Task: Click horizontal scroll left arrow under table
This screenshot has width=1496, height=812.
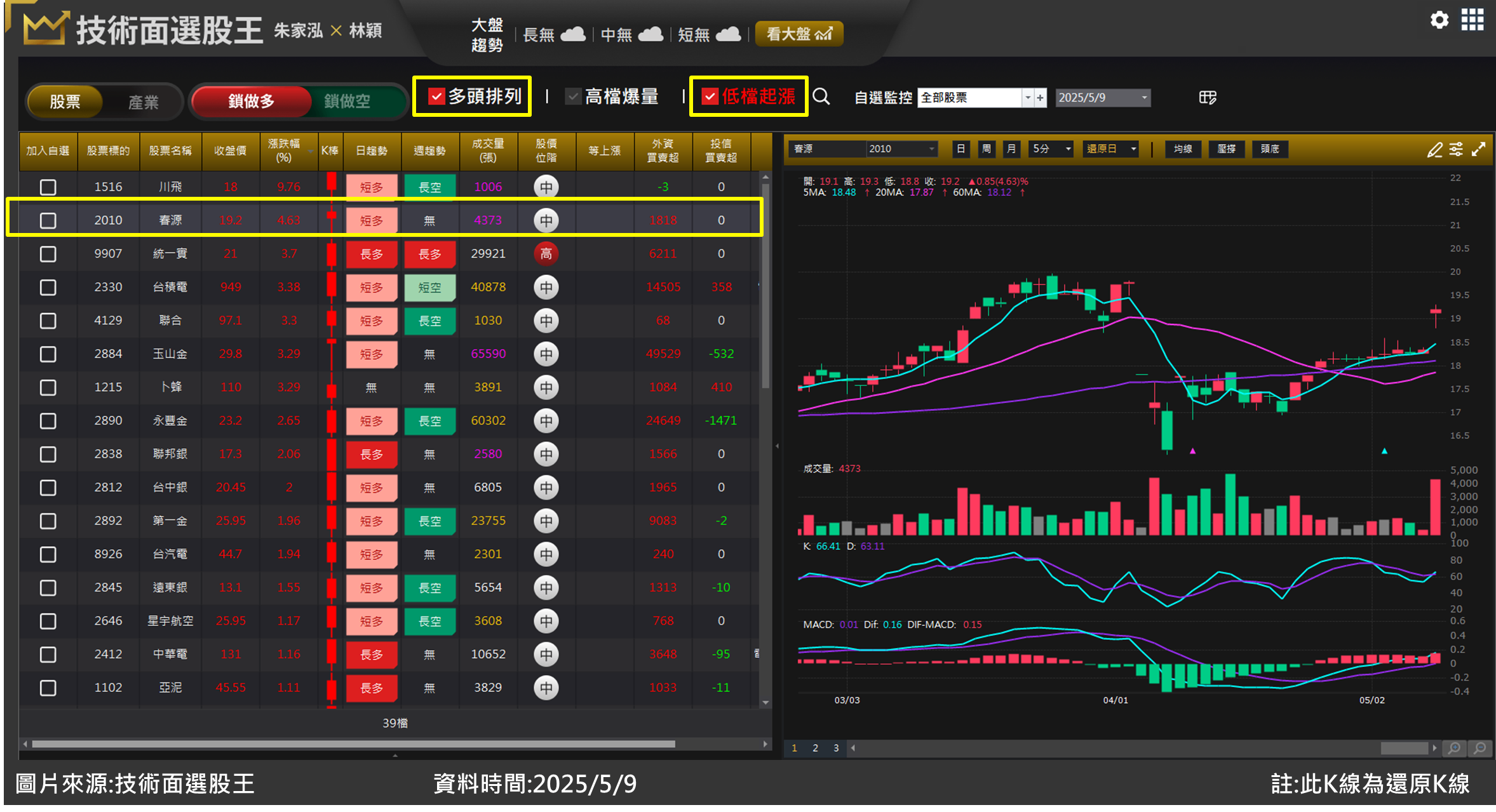Action: pyautogui.click(x=25, y=744)
